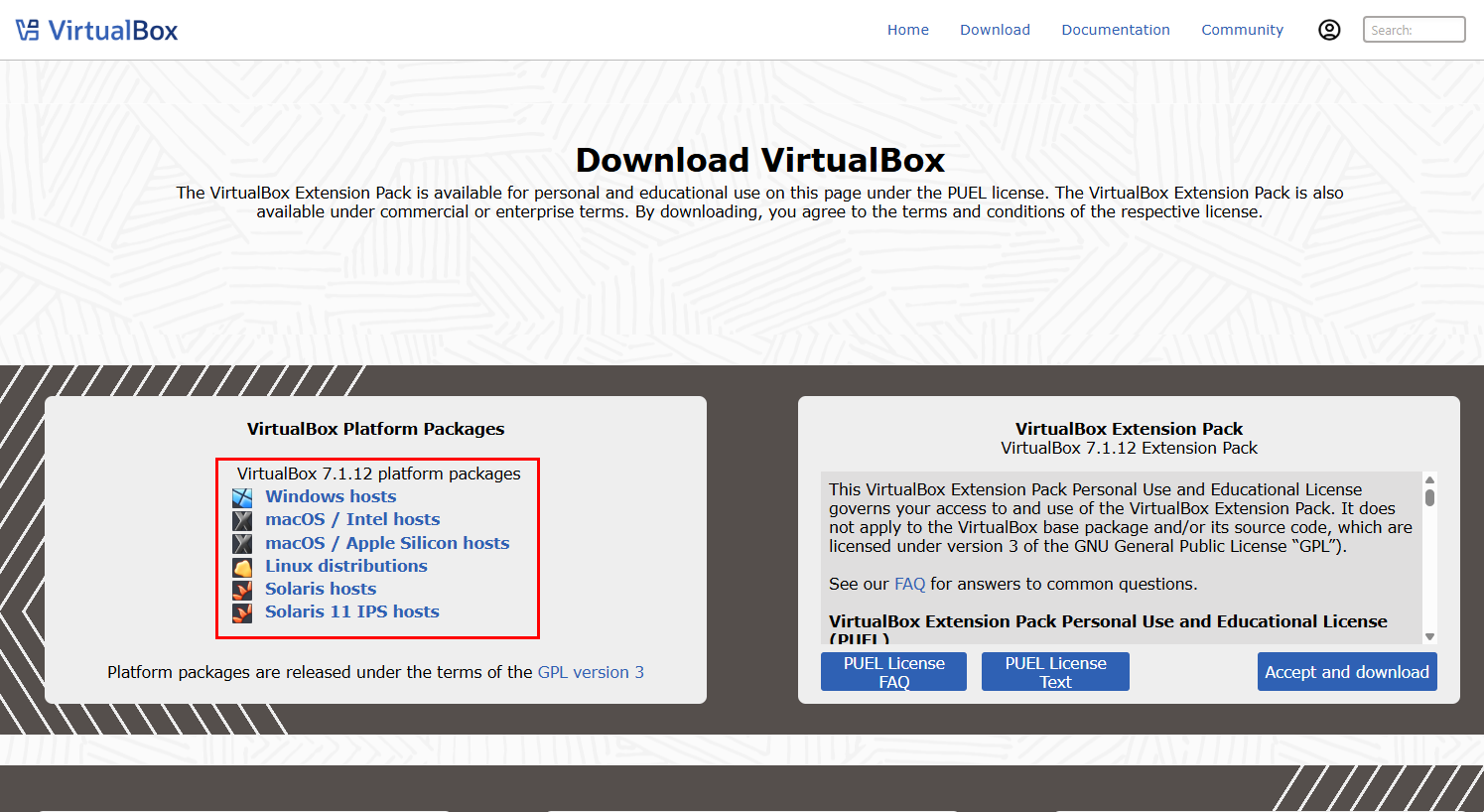1484x812 pixels.
Task: Click the macOS Apple Silicon hosts icon
Action: click(x=242, y=544)
